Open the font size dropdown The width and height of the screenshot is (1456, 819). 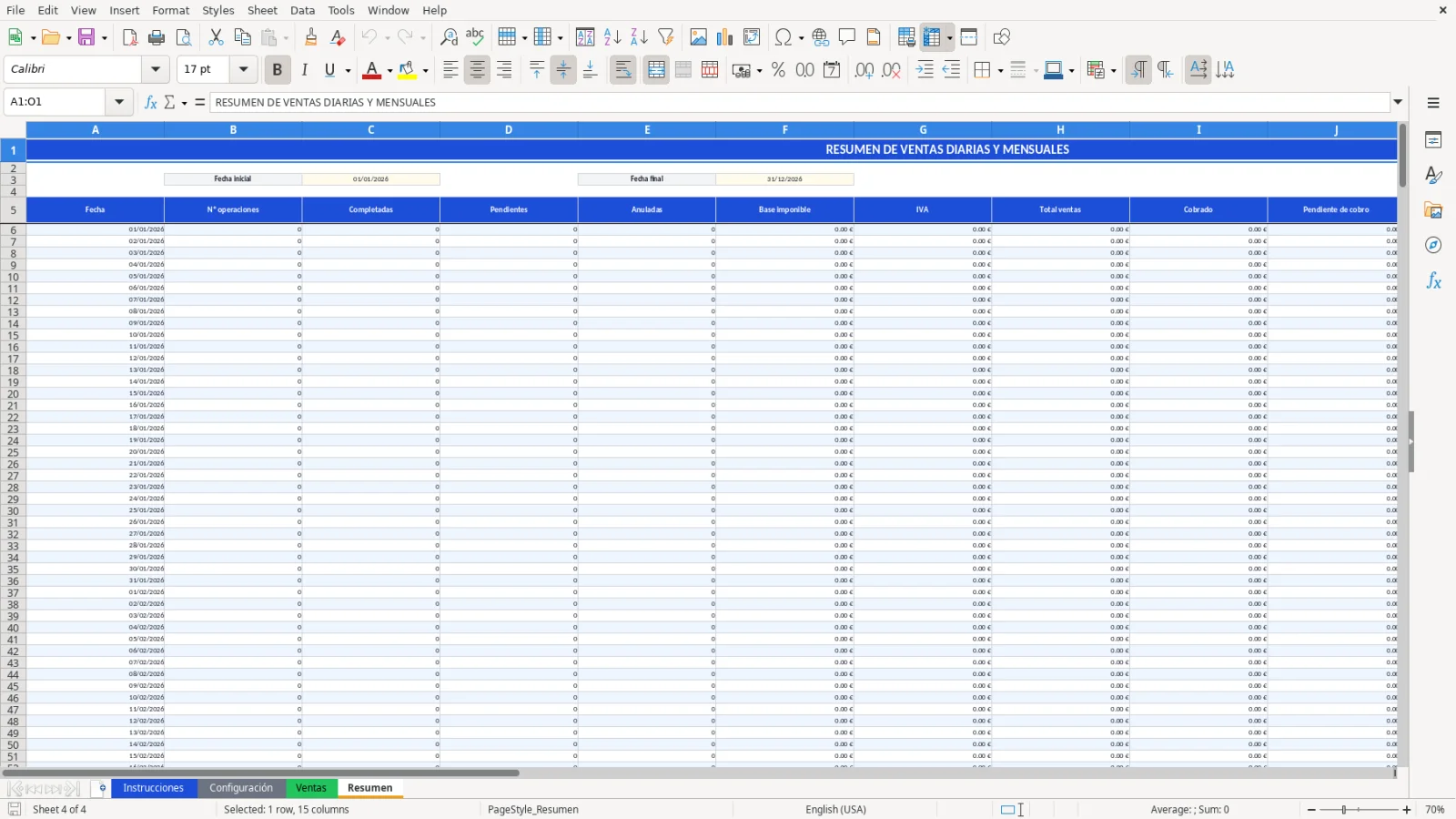tap(243, 69)
